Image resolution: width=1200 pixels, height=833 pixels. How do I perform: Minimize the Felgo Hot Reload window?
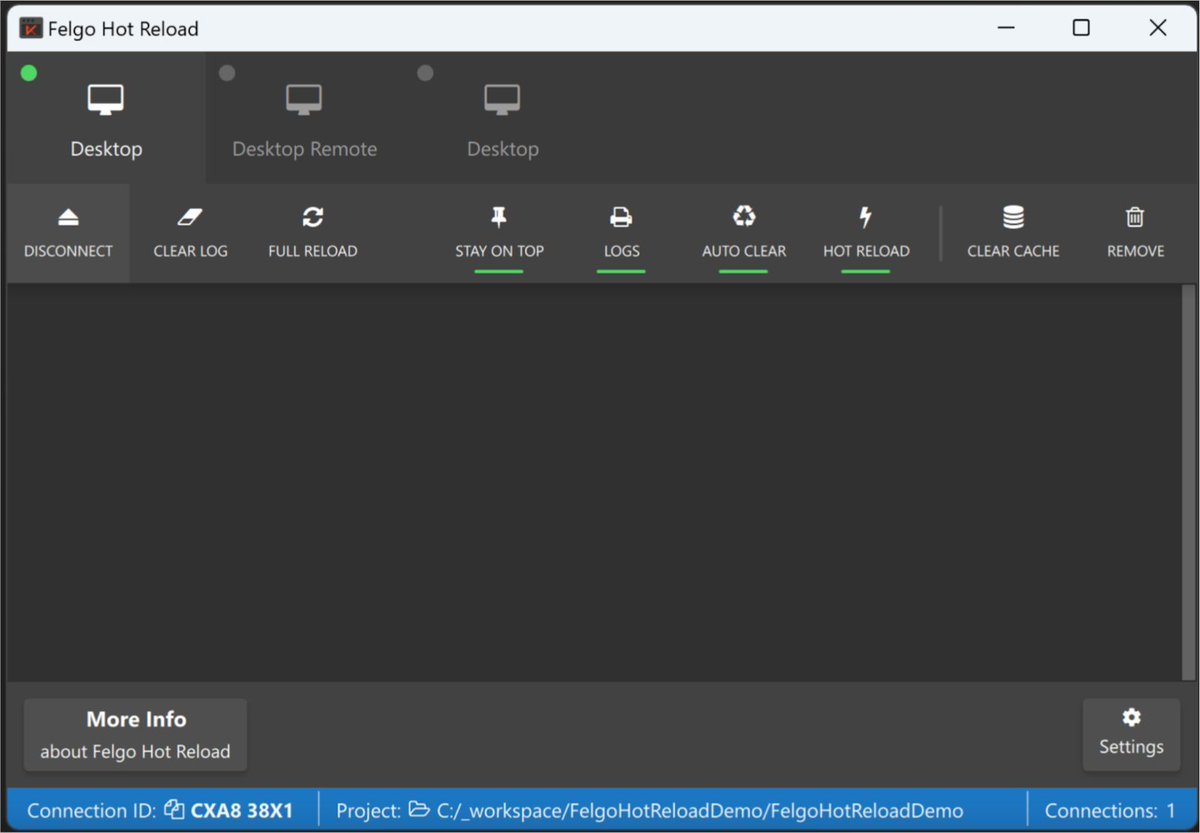pos(1004,28)
